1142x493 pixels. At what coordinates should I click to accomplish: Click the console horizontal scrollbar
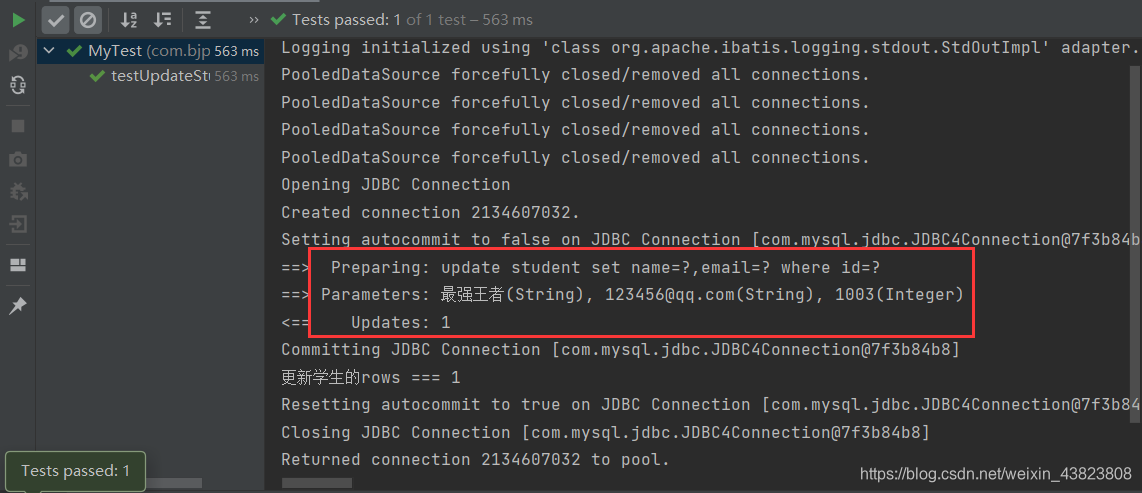tap(317, 483)
